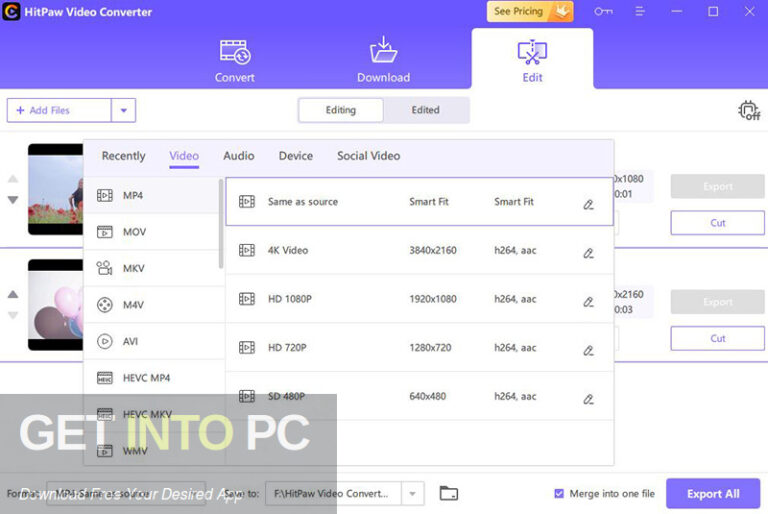This screenshot has height=514, width=768.
Task: Select the Editing toggle tab
Action: pyautogui.click(x=340, y=110)
